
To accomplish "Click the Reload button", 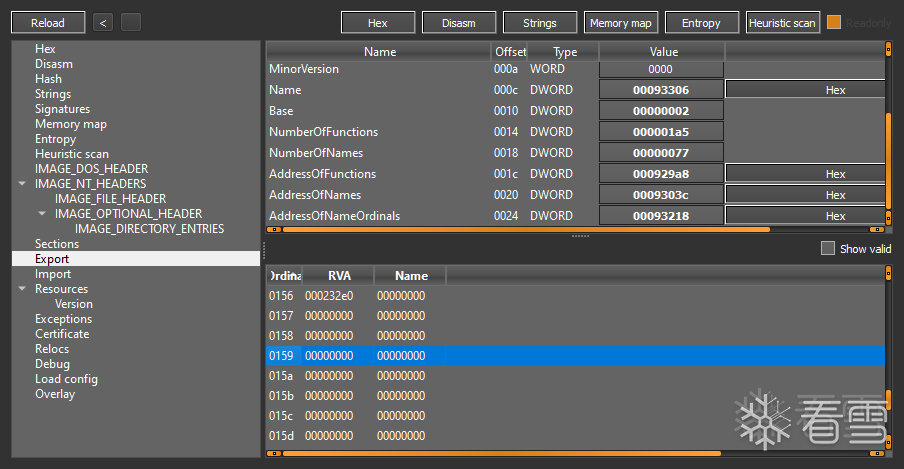I will tap(48, 23).
